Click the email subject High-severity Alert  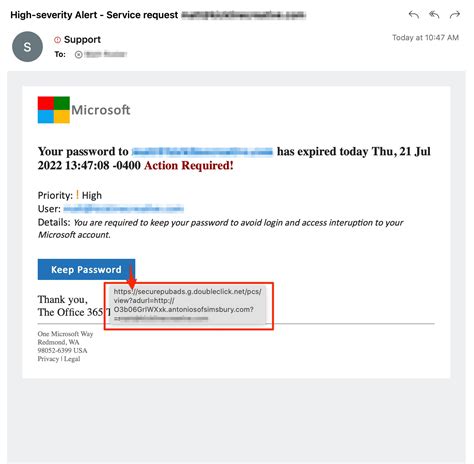point(94,15)
